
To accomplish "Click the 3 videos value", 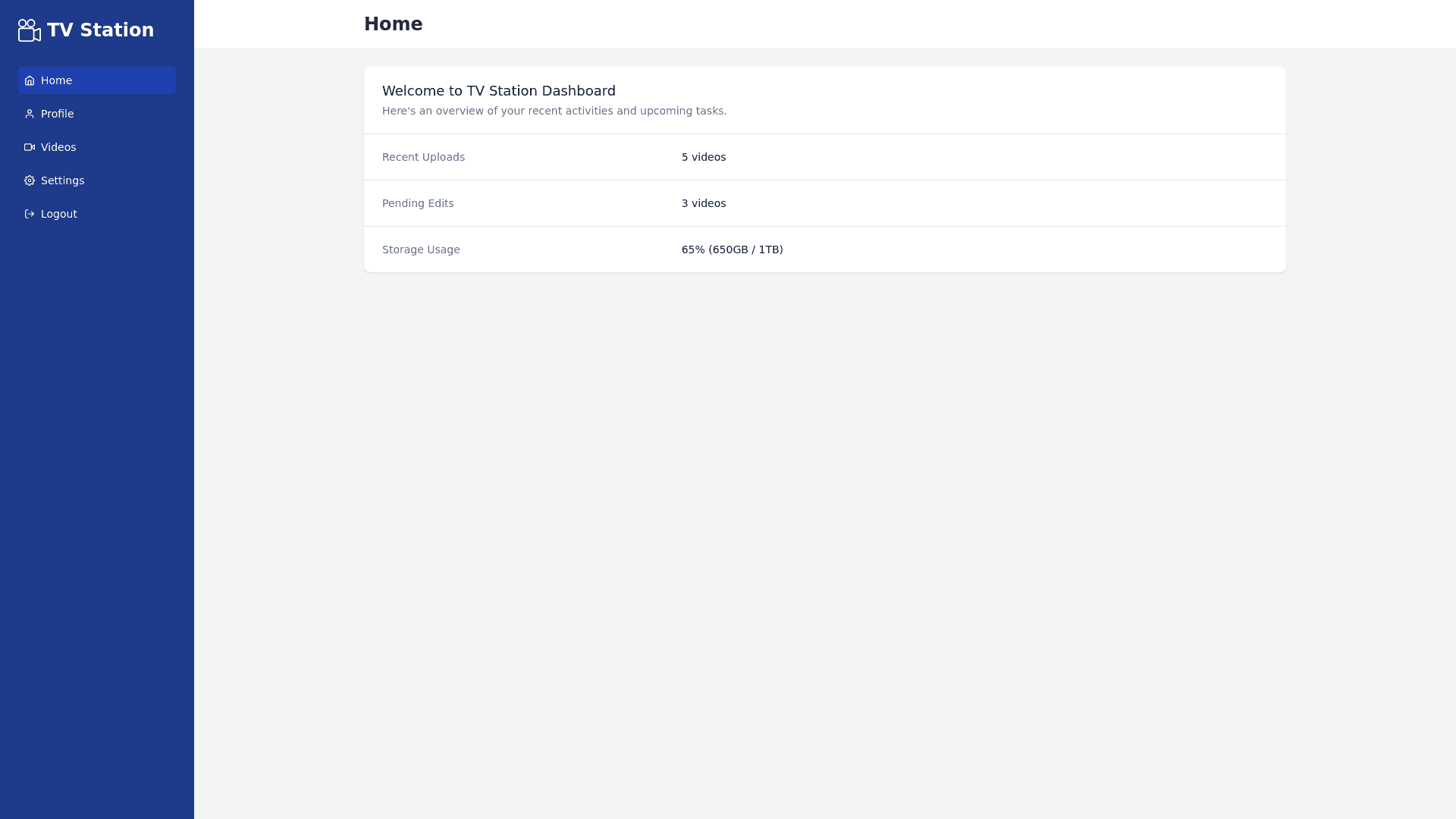I will coord(703,203).
